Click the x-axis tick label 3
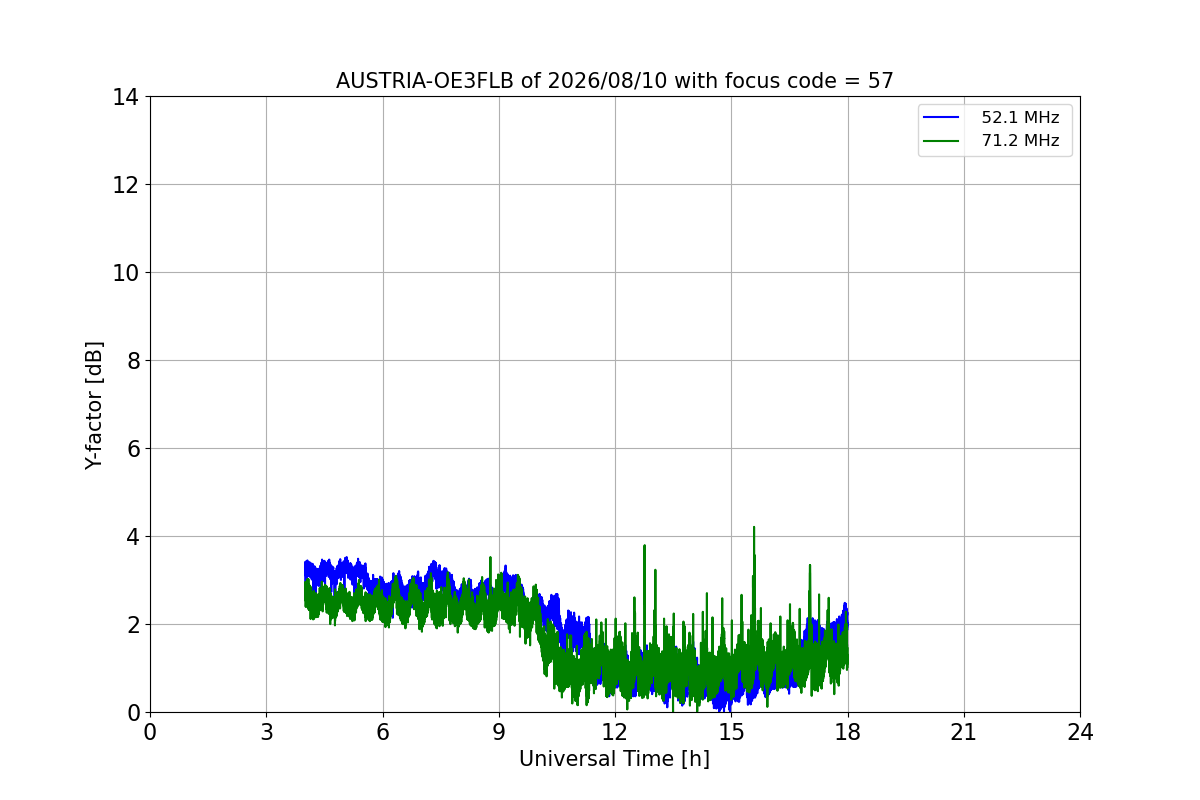1200x800 pixels. tap(266, 732)
